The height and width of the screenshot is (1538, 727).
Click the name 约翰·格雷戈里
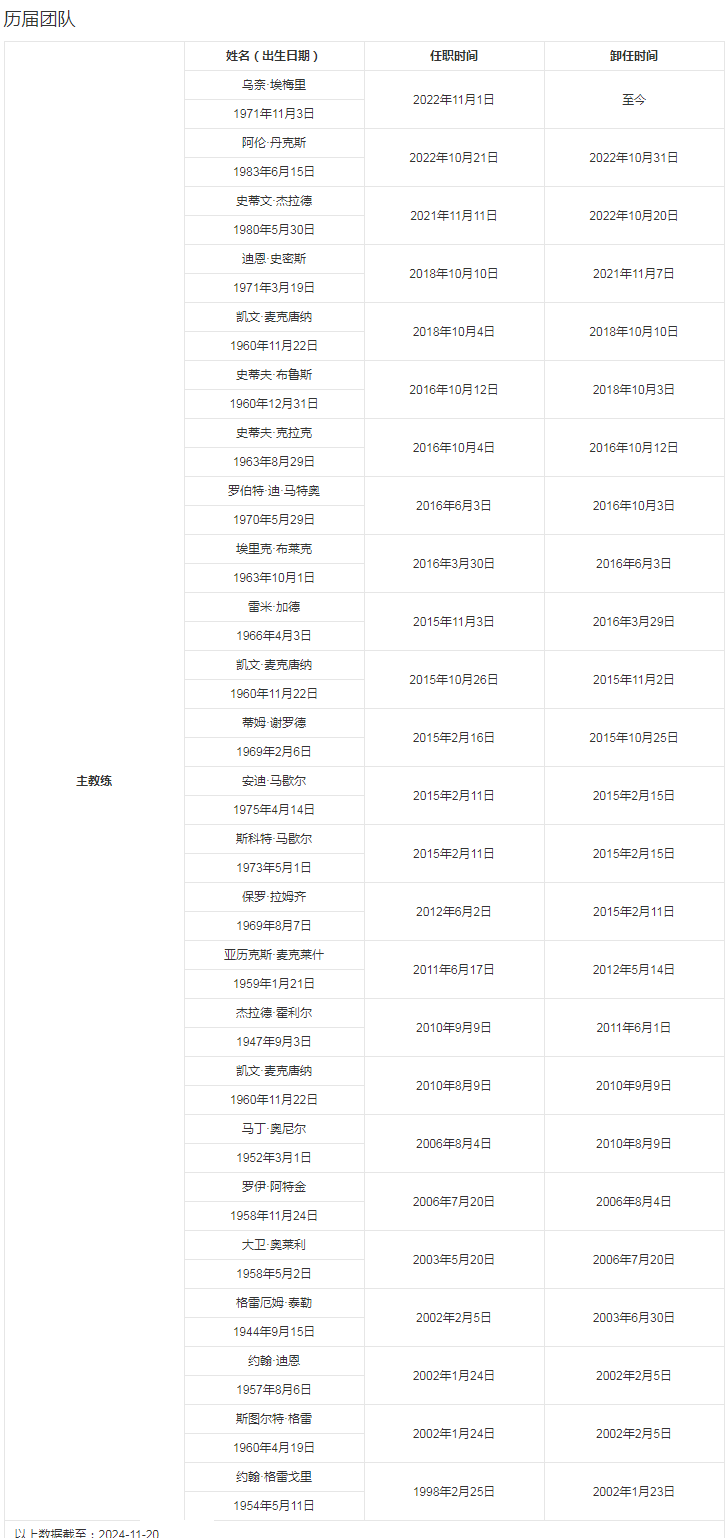274,1477
